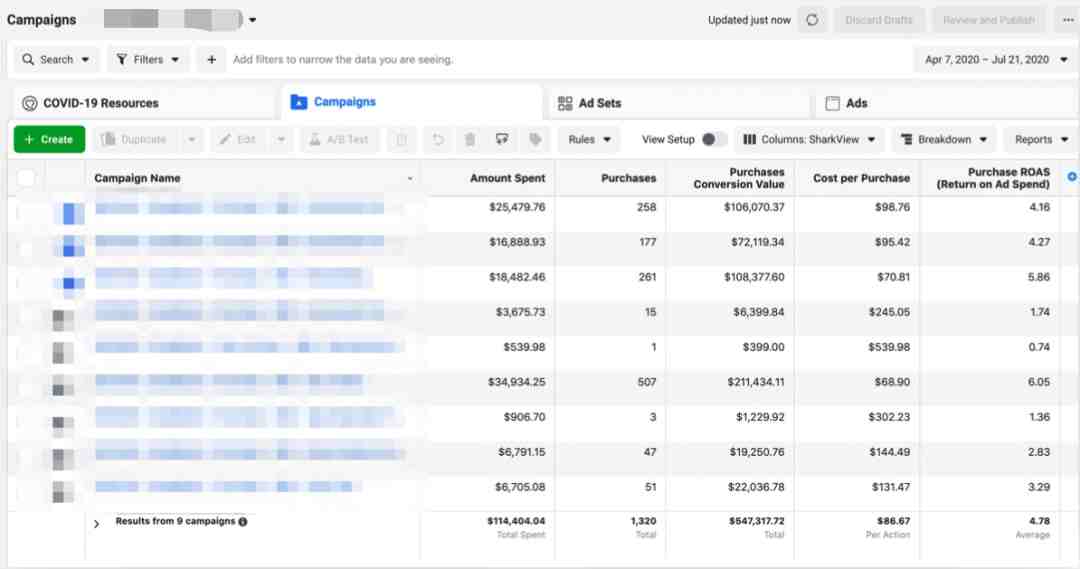Image resolution: width=1080 pixels, height=569 pixels.
Task: Sort by the Amount Spent column header
Action: click(487, 178)
